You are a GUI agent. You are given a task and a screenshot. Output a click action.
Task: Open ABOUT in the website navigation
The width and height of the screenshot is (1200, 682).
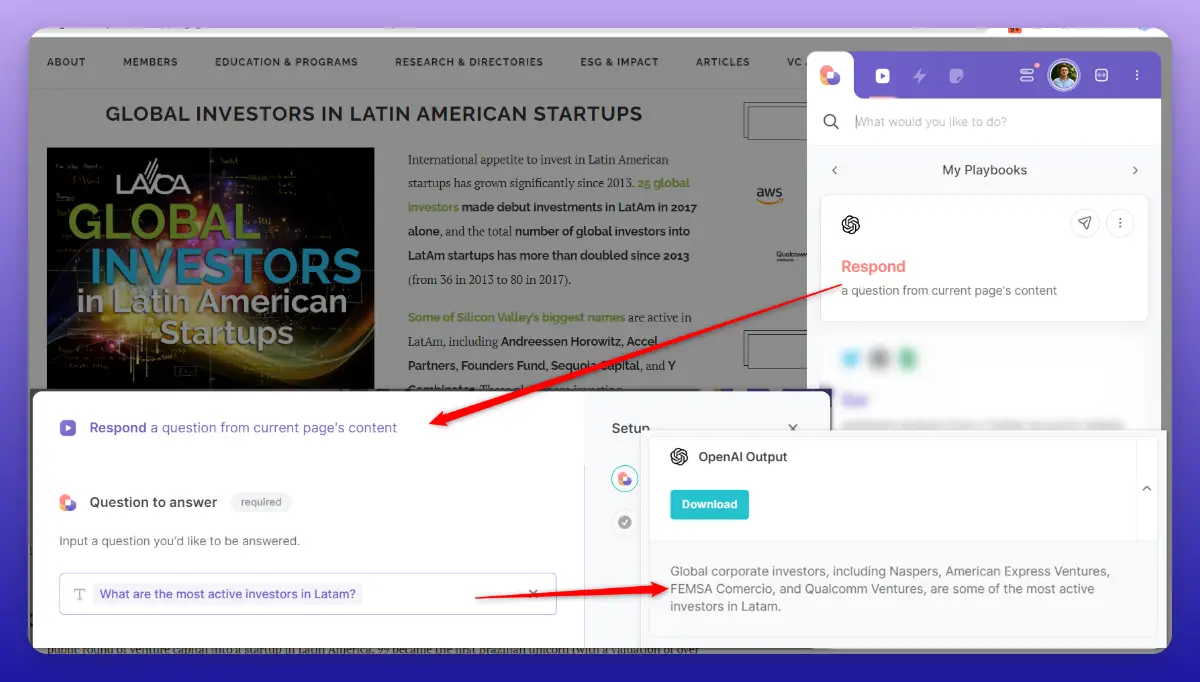pyautogui.click(x=66, y=62)
